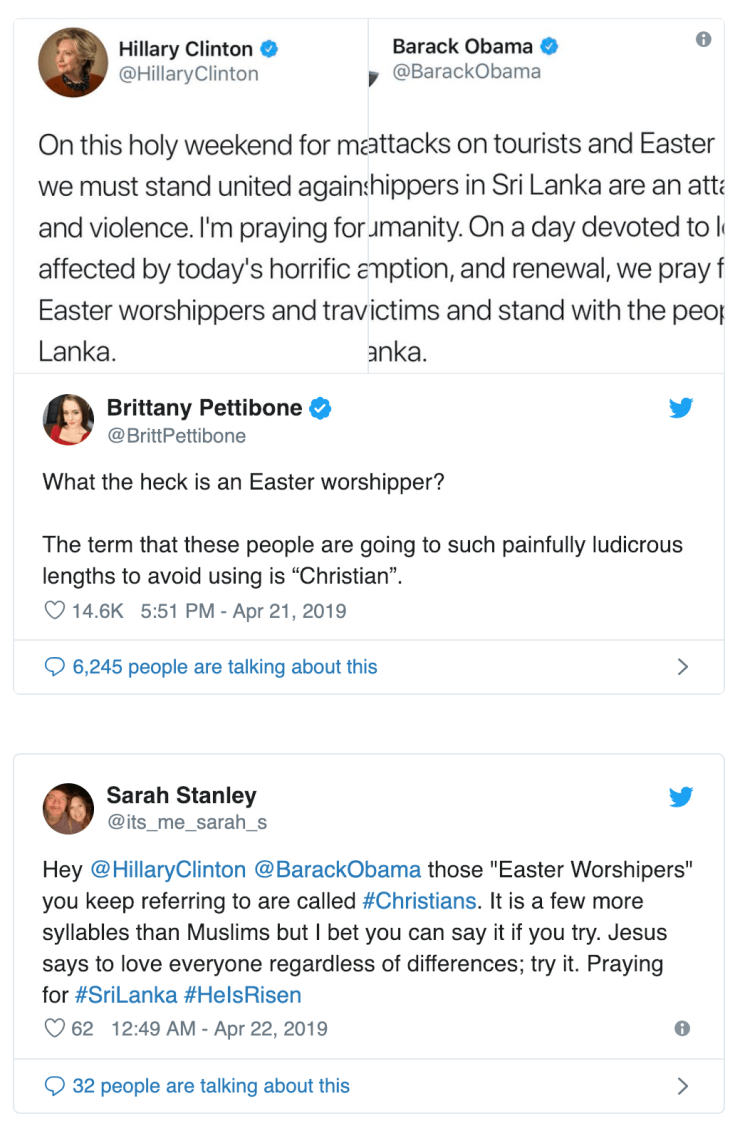The image size is (735, 1126).
Task: Like Brittany Pettibone's tweet with the heart
Action: pyautogui.click(x=54, y=609)
